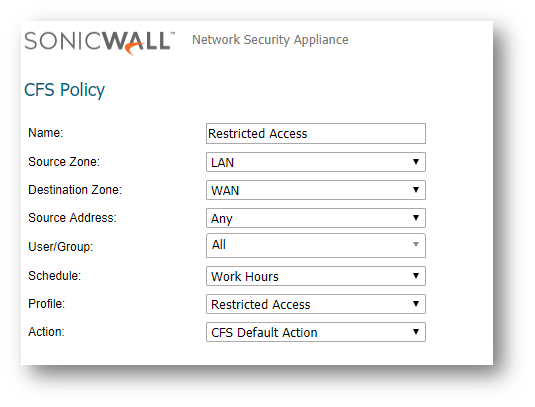Click the CFS Policy heading

(x=64, y=90)
